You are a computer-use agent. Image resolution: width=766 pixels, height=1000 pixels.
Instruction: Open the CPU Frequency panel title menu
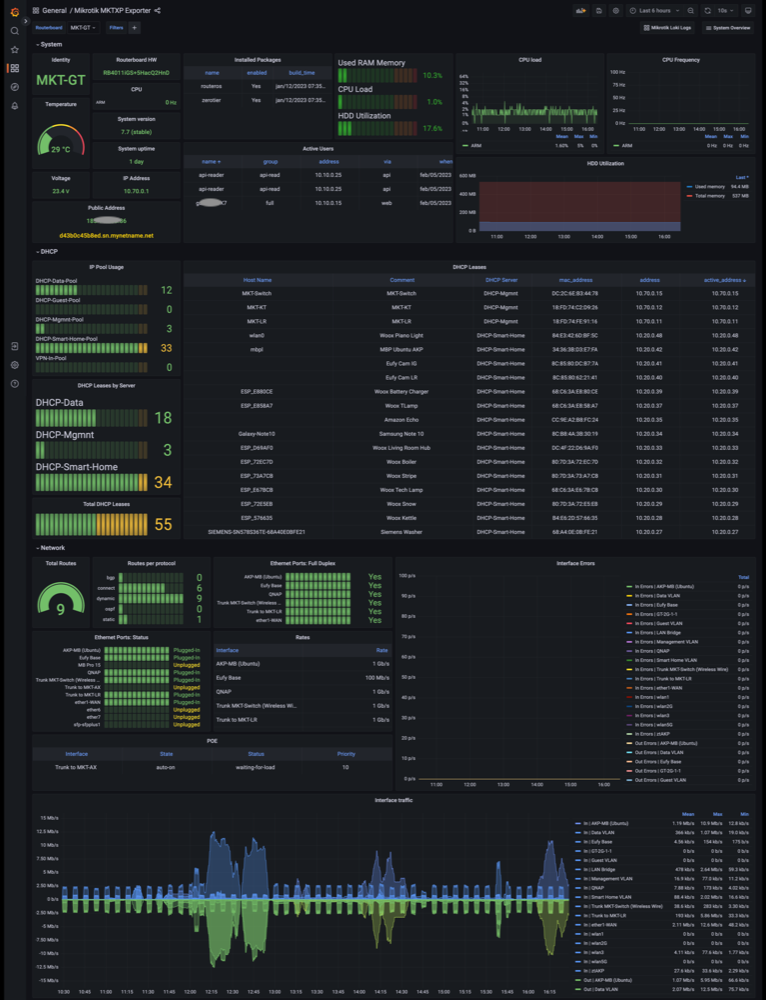click(x=681, y=60)
